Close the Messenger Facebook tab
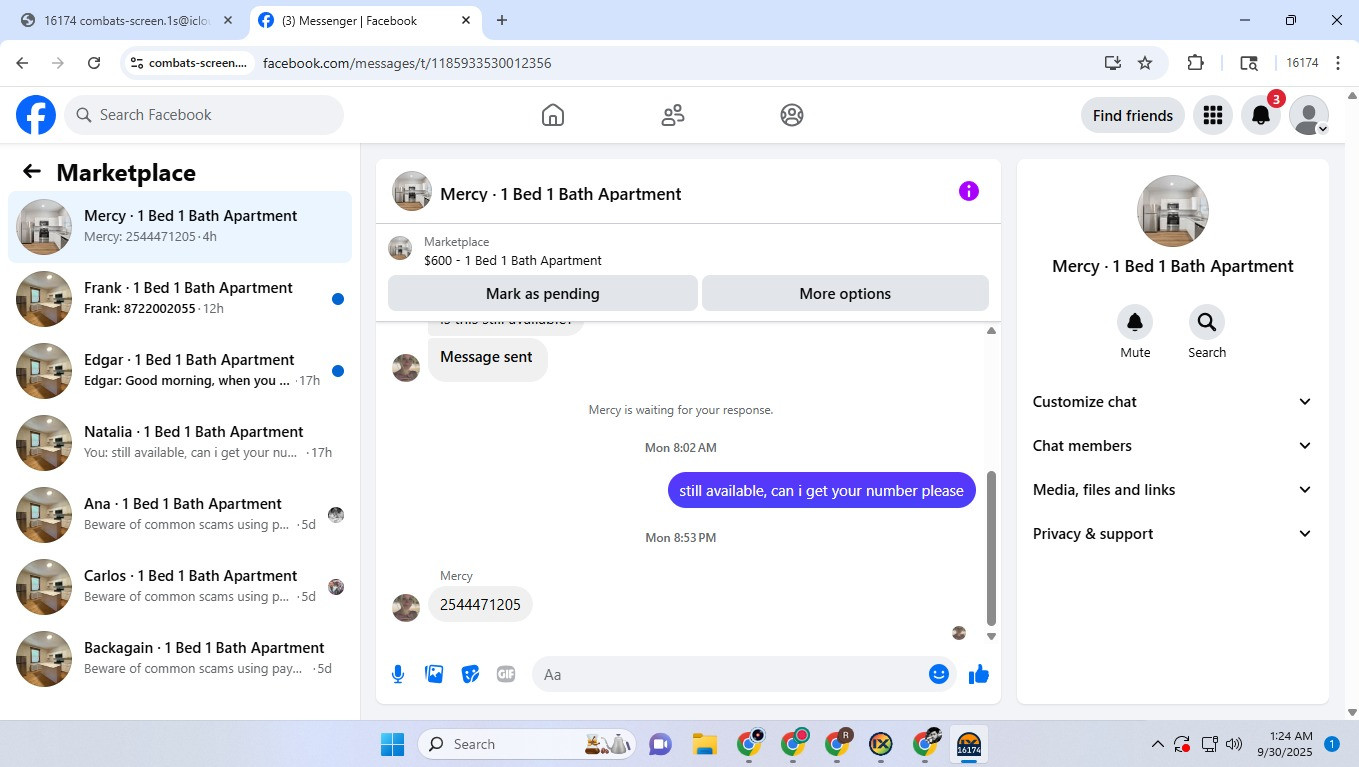 [x=466, y=20]
